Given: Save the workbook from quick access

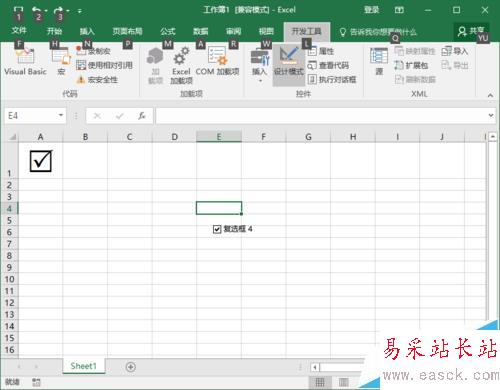Looking at the screenshot, I should (x=18, y=10).
